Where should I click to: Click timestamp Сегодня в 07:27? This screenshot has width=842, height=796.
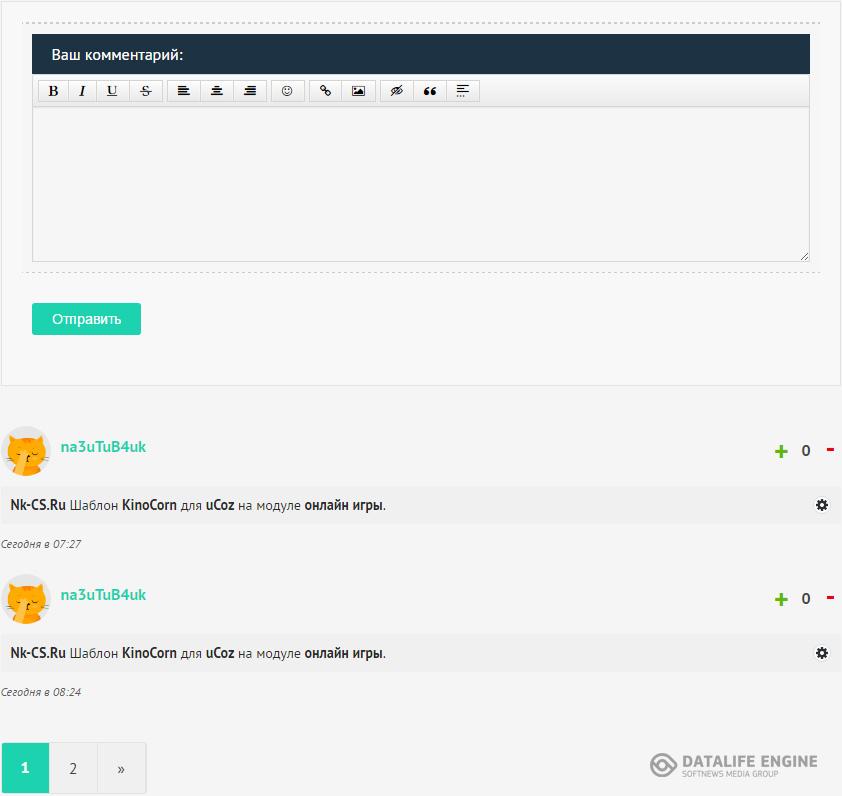pyautogui.click(x=41, y=544)
